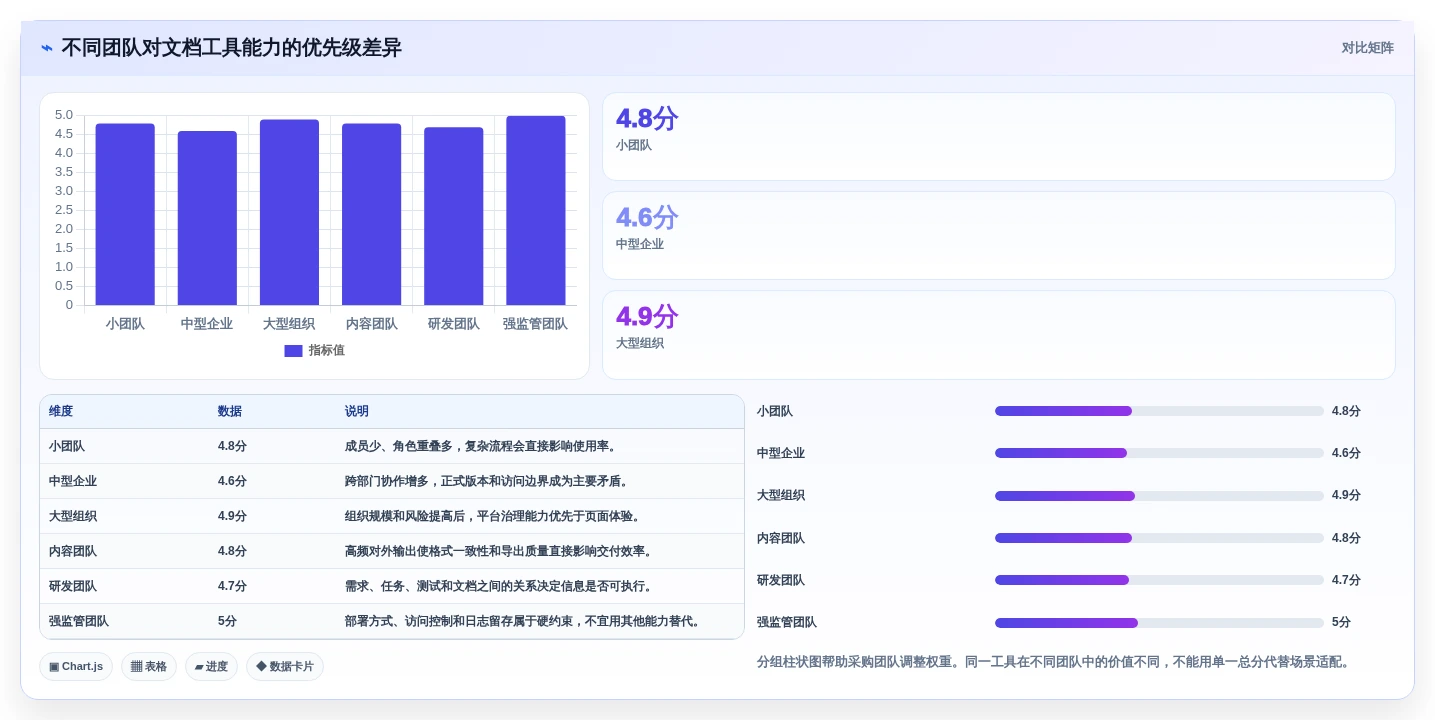
Task: Click the 内容团队 bar in chart
Action: [x=371, y=214]
